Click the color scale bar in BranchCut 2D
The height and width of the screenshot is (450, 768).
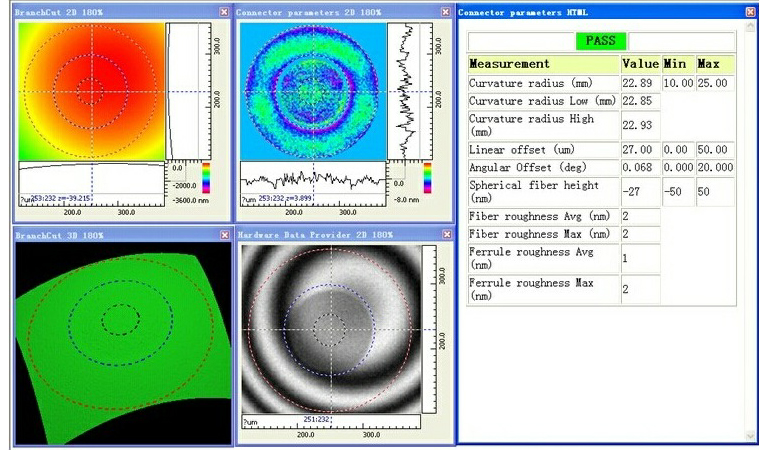click(x=206, y=177)
